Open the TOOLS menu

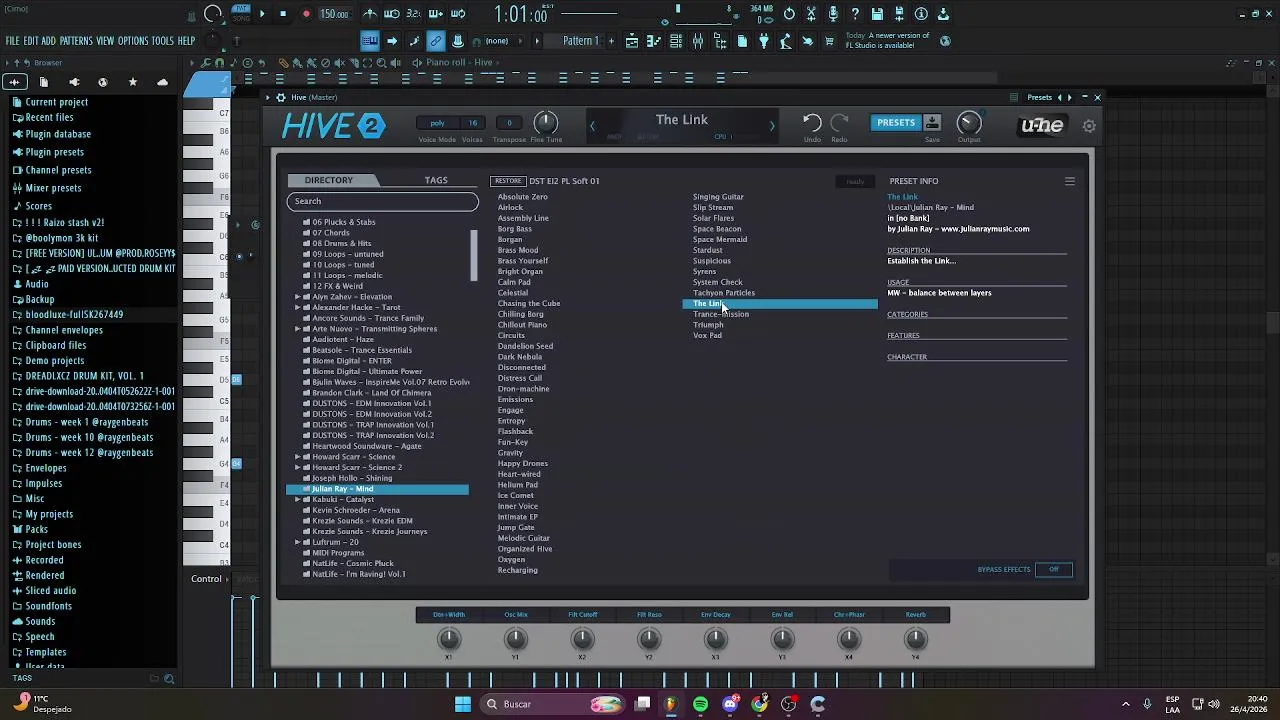click(163, 41)
